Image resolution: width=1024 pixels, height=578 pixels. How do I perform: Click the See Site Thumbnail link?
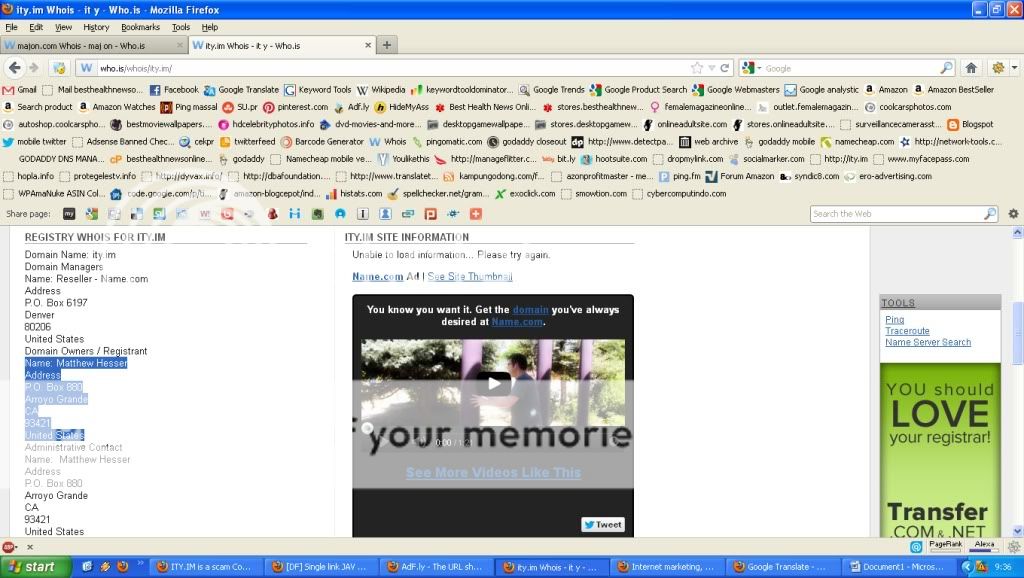tap(470, 276)
